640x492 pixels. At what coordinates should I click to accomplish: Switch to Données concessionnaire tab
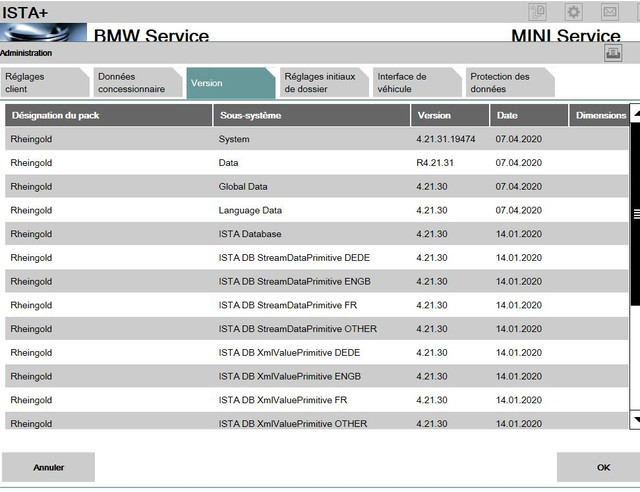click(138, 83)
